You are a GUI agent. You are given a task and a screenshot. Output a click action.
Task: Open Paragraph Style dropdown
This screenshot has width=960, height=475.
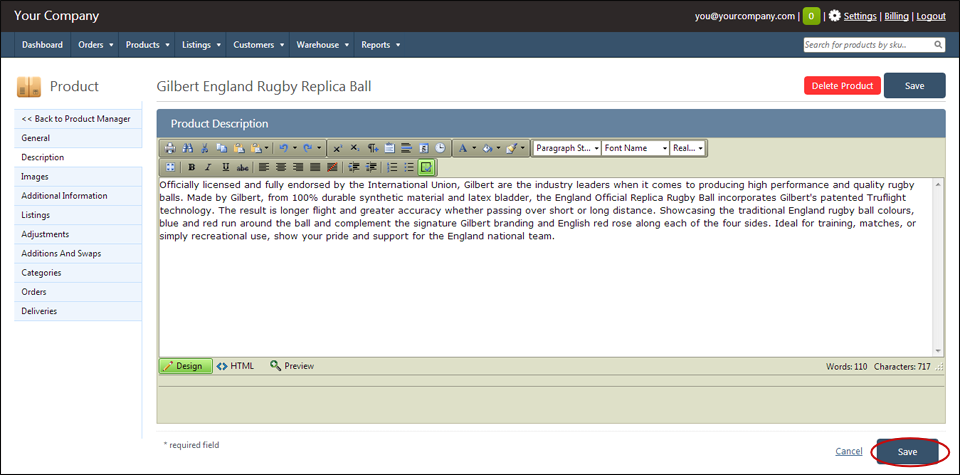point(567,148)
